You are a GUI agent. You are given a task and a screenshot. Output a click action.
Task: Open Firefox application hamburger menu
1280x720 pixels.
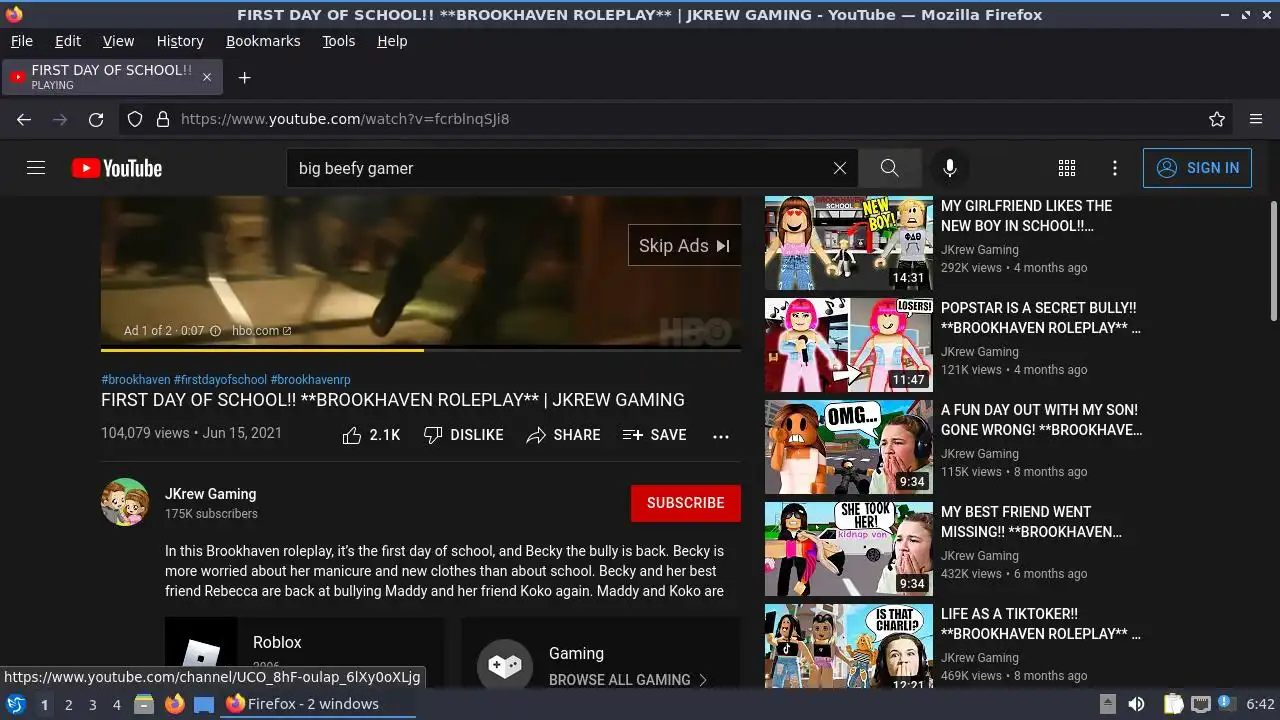point(1256,119)
